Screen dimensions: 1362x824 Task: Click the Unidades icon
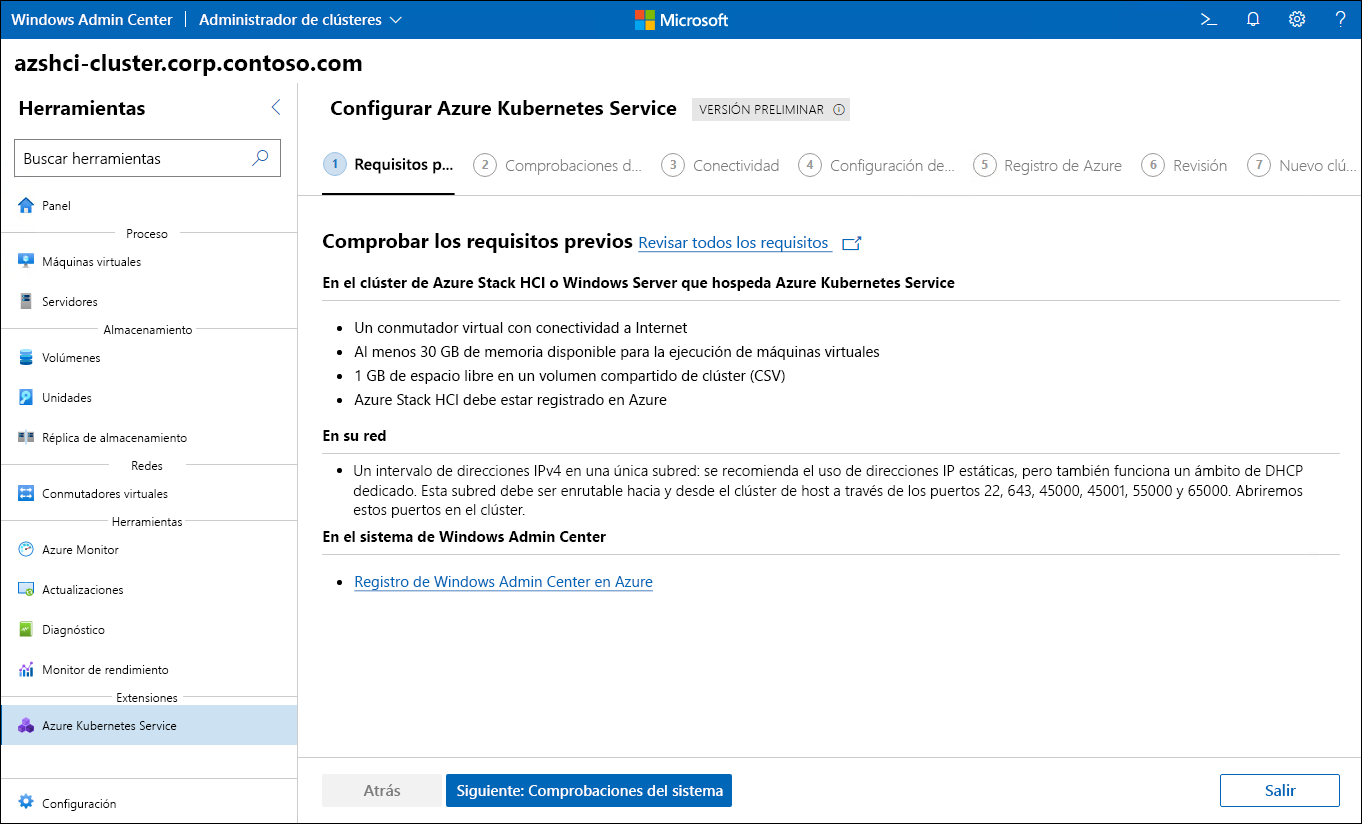[26, 397]
